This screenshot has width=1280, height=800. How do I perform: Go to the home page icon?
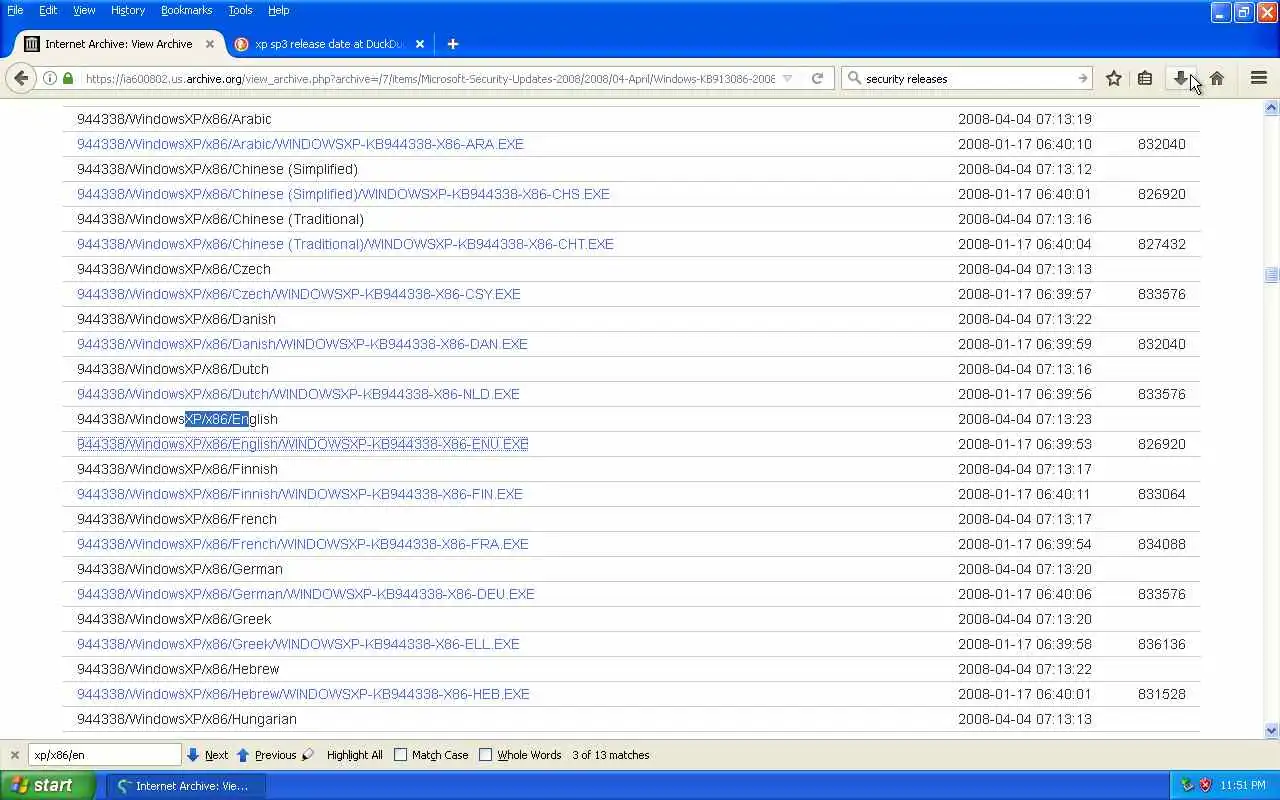pos(1217,78)
